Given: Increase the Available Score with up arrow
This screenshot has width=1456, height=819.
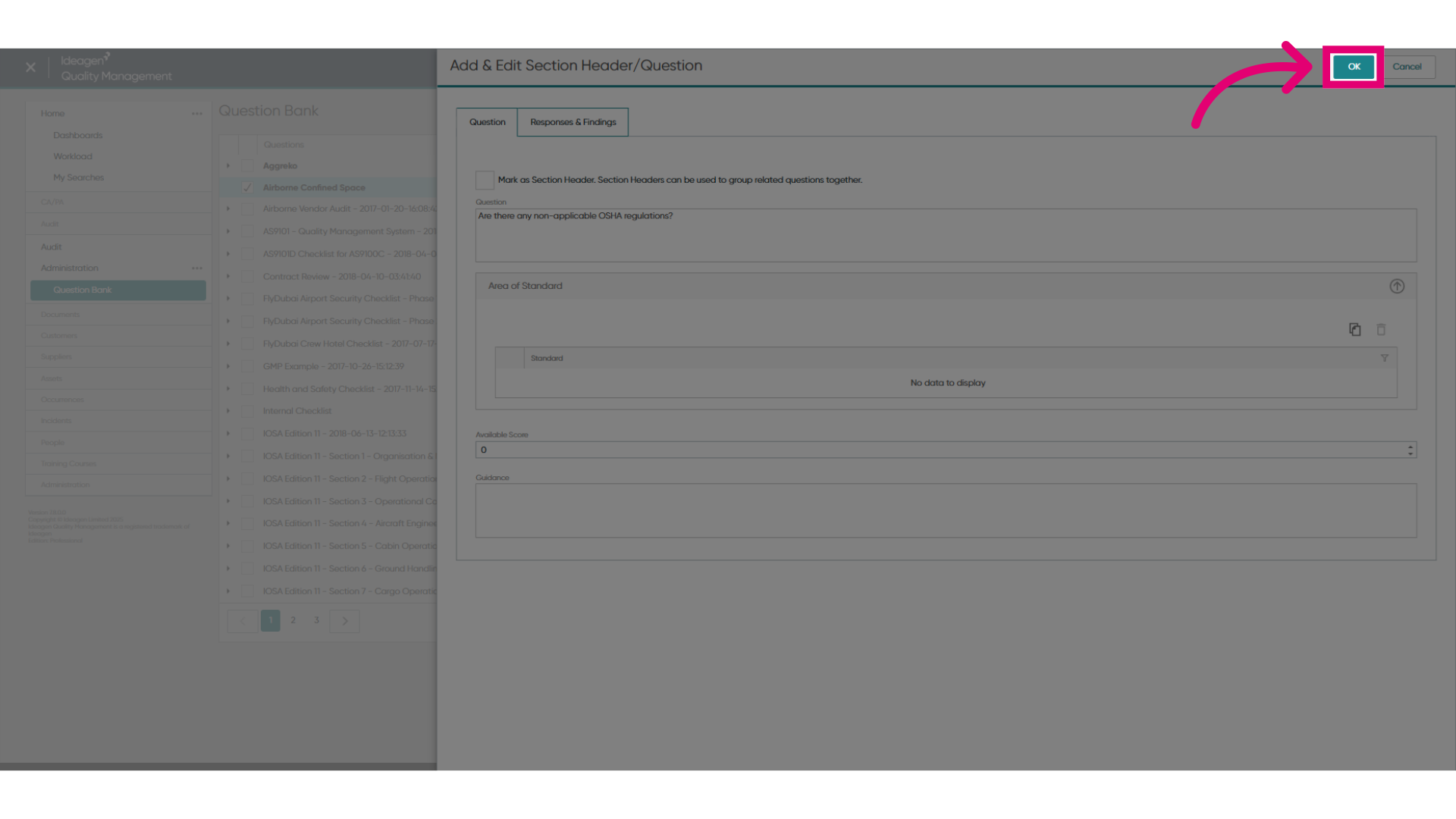Looking at the screenshot, I should [1410, 447].
